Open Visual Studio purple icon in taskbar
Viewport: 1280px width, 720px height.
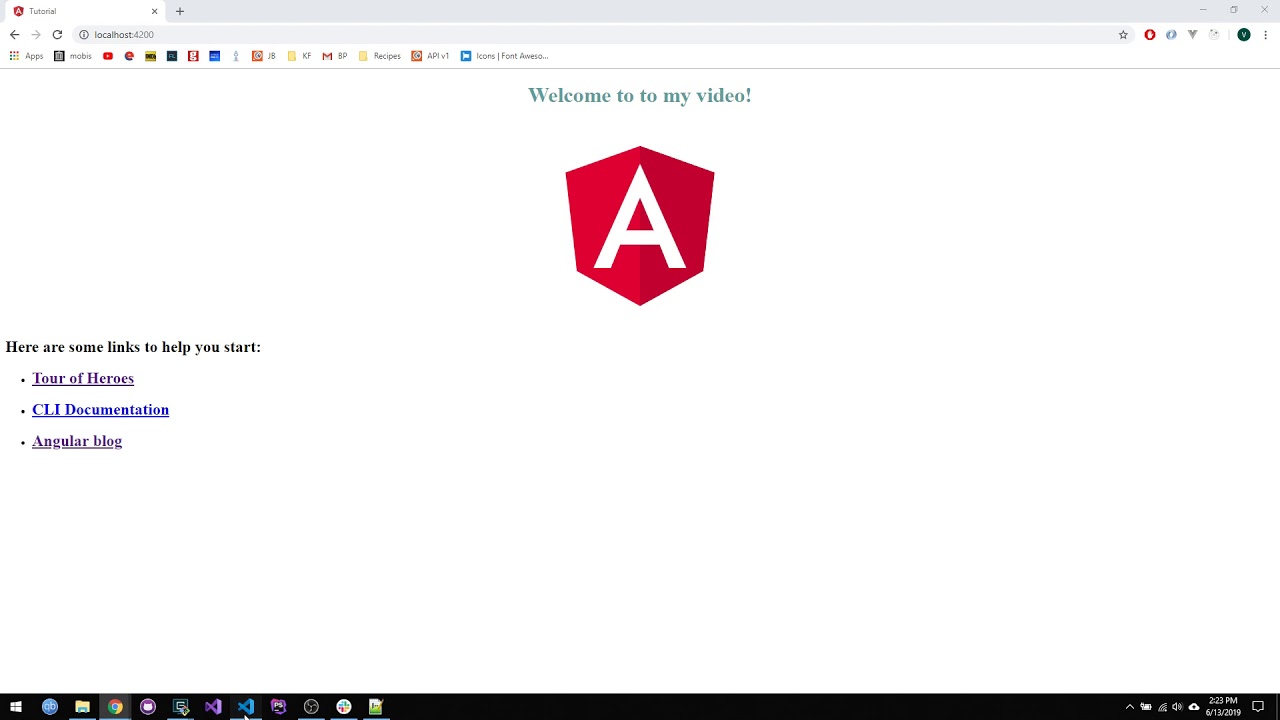pyautogui.click(x=213, y=707)
